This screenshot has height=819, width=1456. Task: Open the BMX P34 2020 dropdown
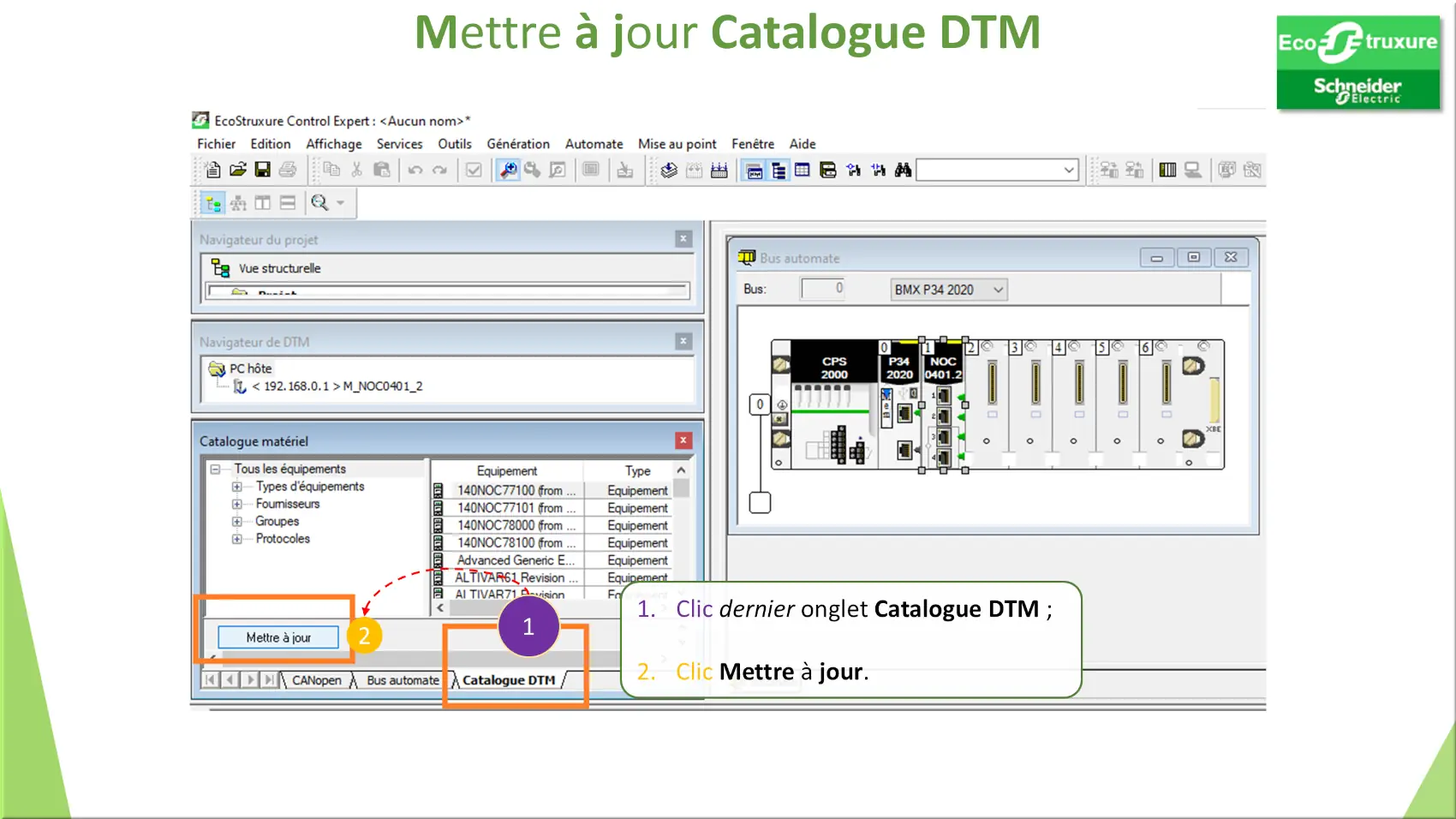coord(949,290)
